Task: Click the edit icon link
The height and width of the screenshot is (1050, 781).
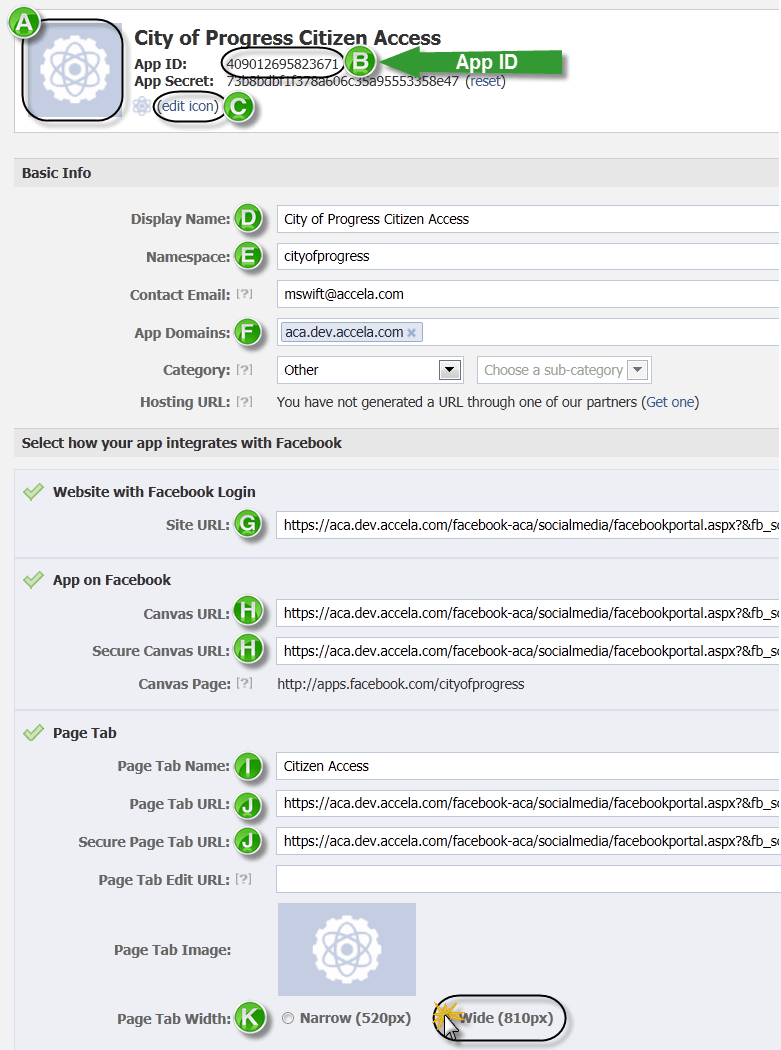Action: coord(189,107)
